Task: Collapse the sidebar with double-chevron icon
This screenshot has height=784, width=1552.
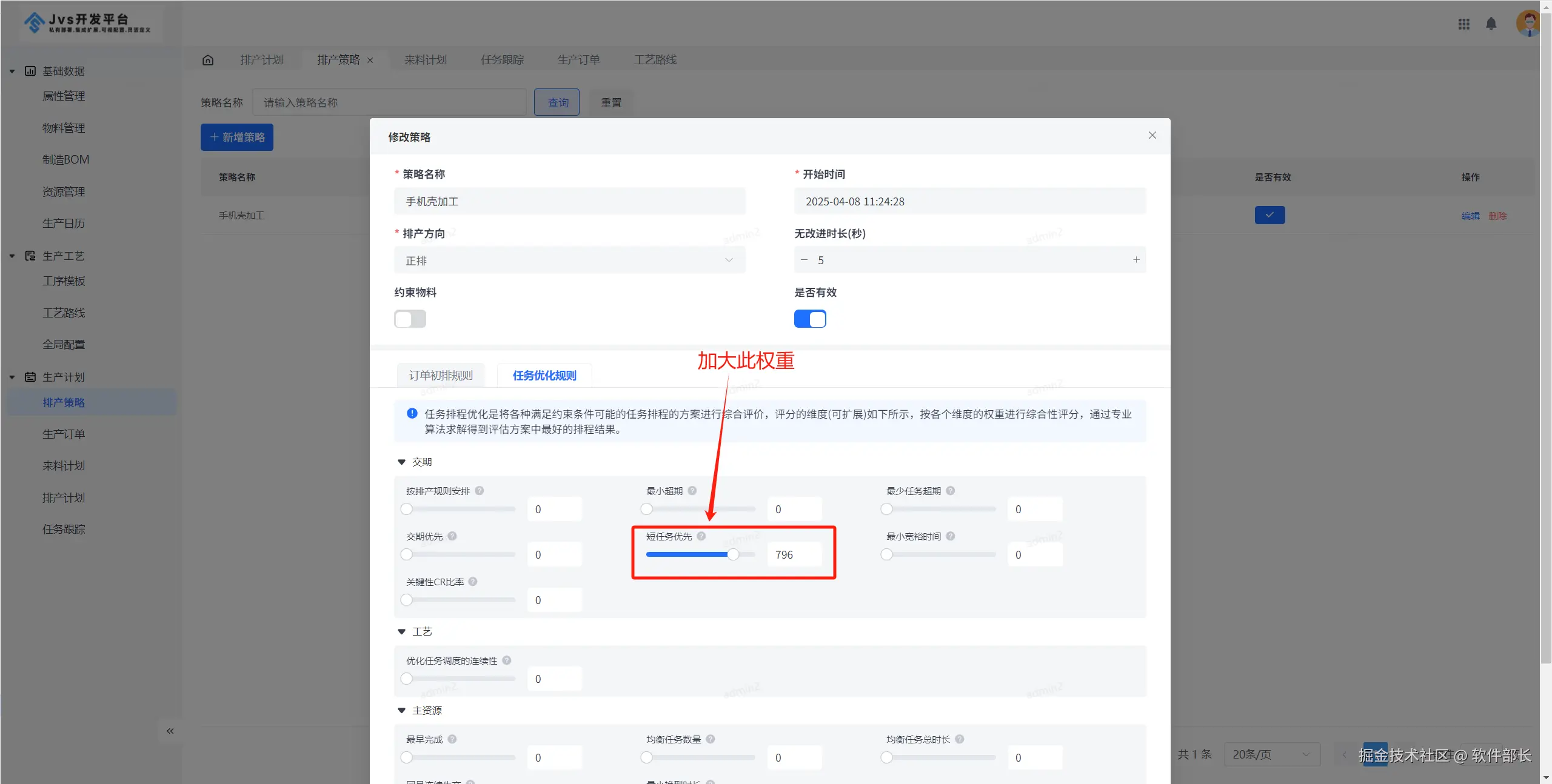Action: coord(170,731)
